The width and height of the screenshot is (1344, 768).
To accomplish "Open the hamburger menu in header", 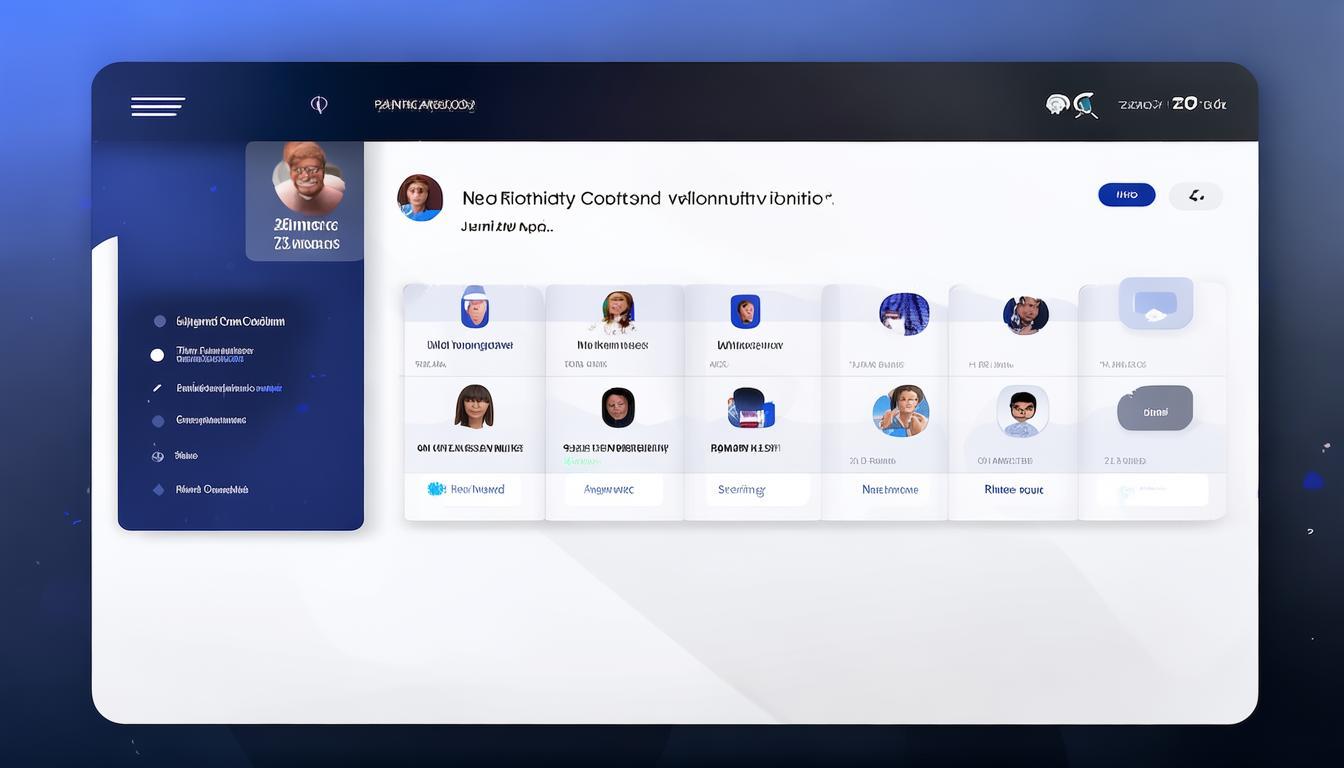I will [157, 106].
